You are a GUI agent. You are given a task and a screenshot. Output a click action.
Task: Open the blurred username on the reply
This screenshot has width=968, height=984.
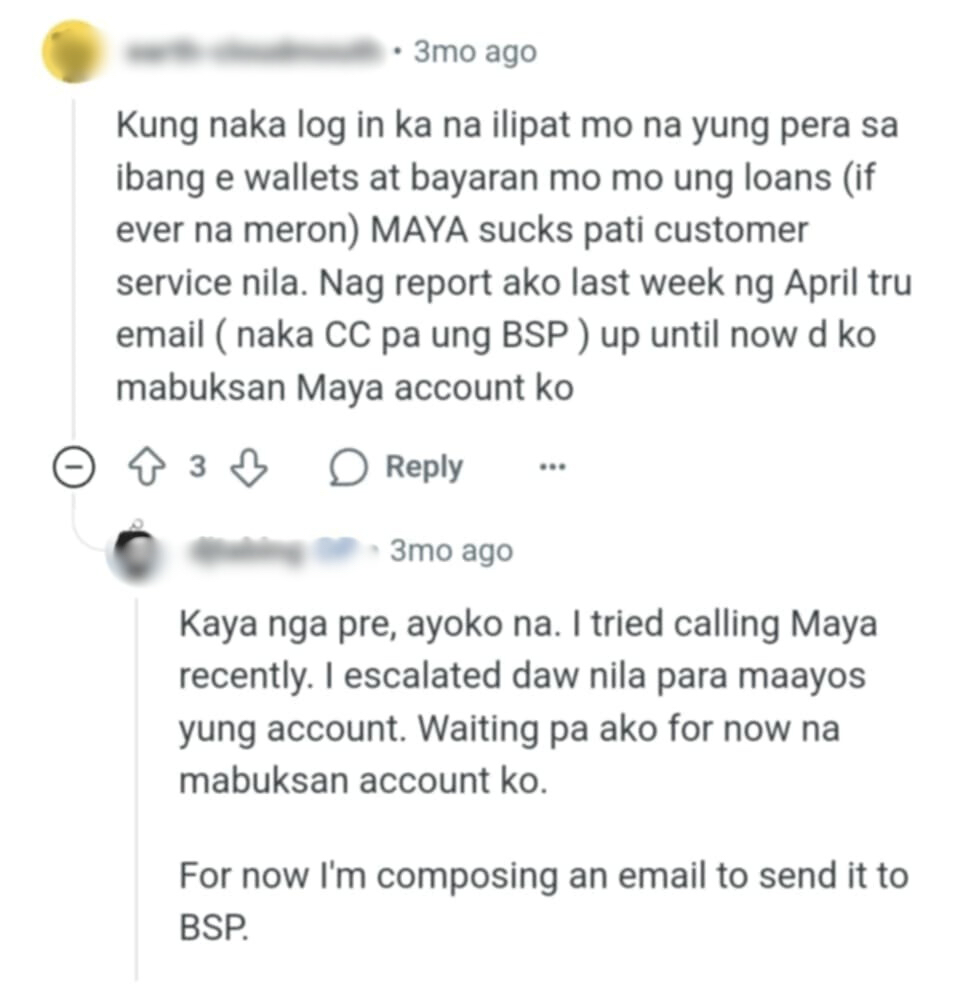pyautogui.click(x=277, y=550)
